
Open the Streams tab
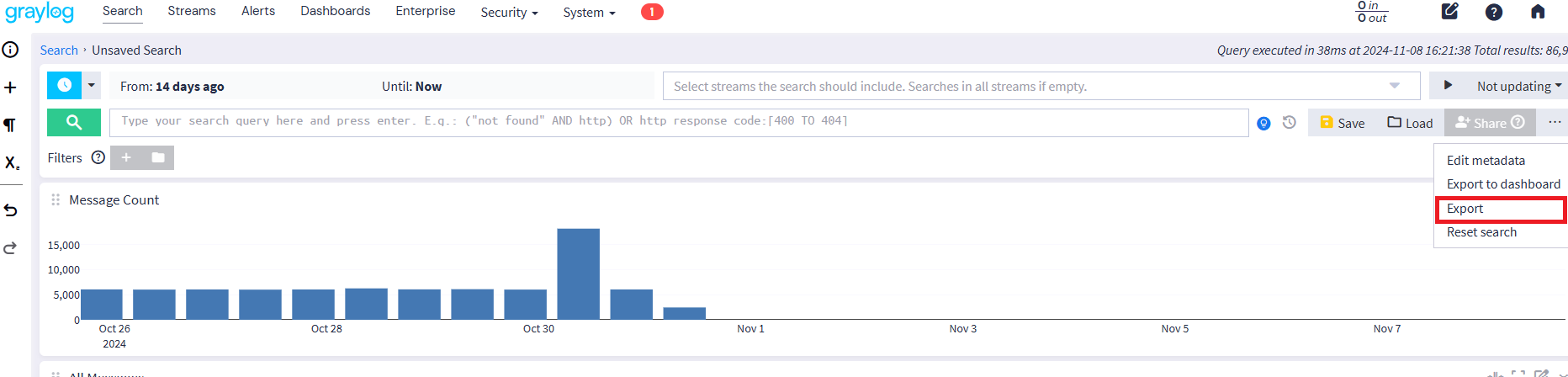(x=192, y=11)
